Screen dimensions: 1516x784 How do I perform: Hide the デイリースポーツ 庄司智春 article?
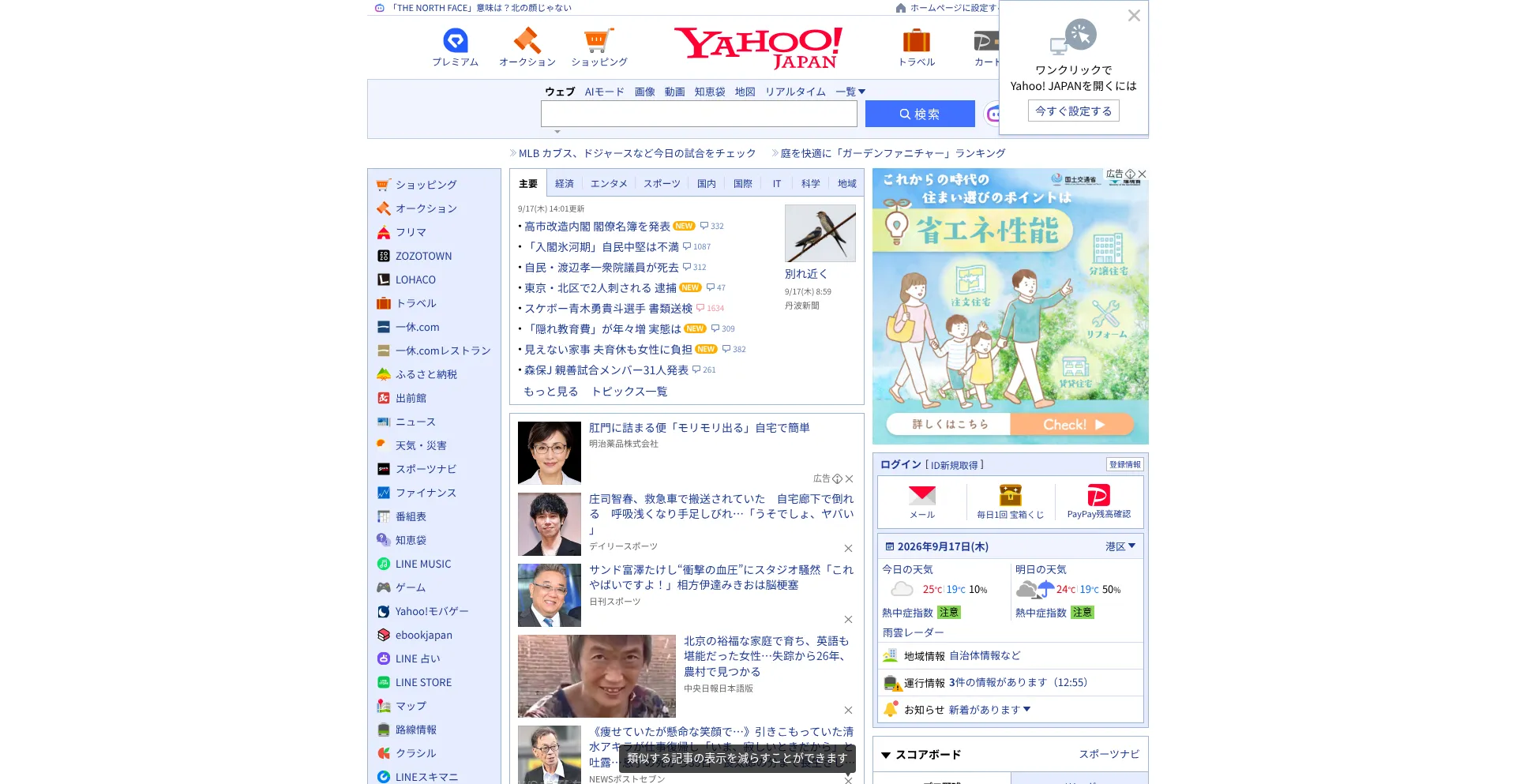(x=848, y=548)
